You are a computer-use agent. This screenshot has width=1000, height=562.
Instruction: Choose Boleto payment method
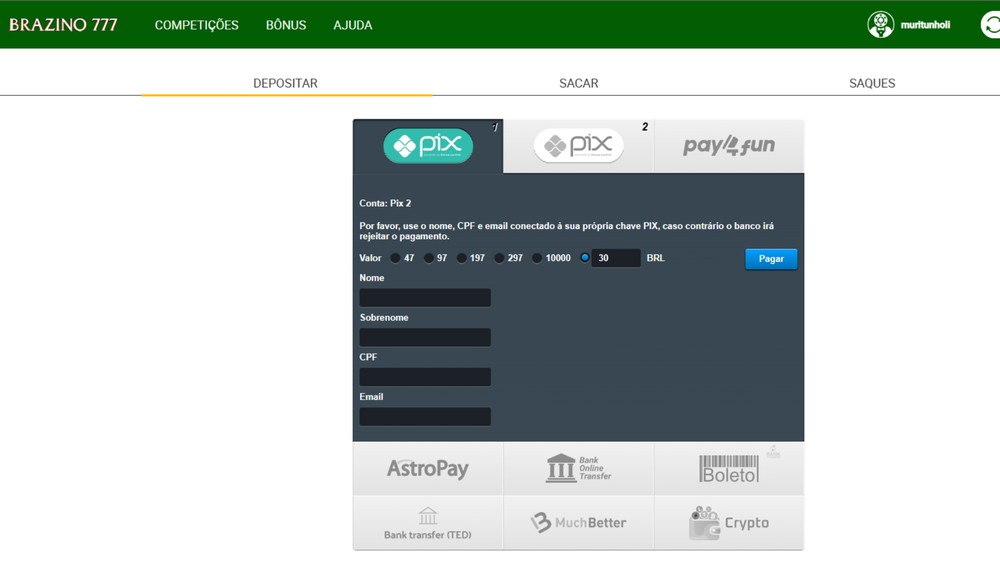(x=729, y=468)
